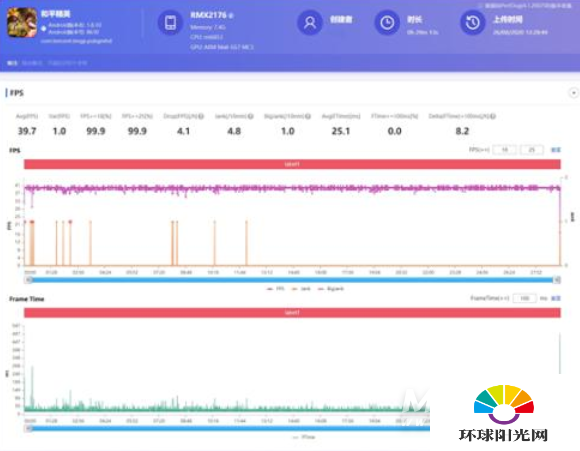Click the second FPS>= threshold input box
580x451 pixels.
(x=532, y=150)
